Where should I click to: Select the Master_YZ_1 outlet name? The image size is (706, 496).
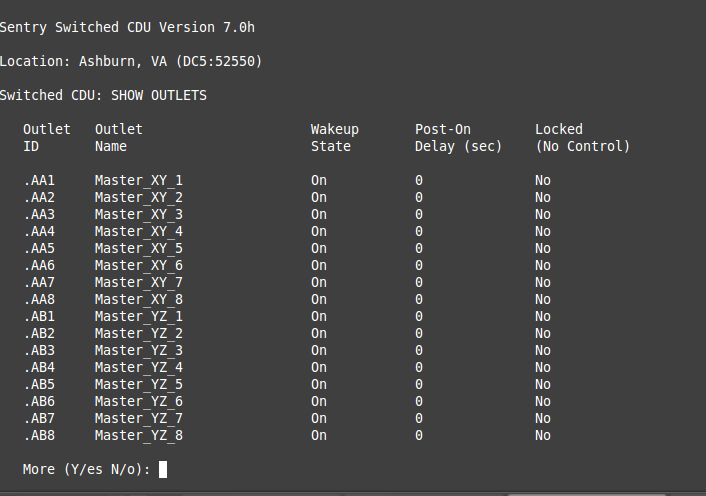coord(138,316)
